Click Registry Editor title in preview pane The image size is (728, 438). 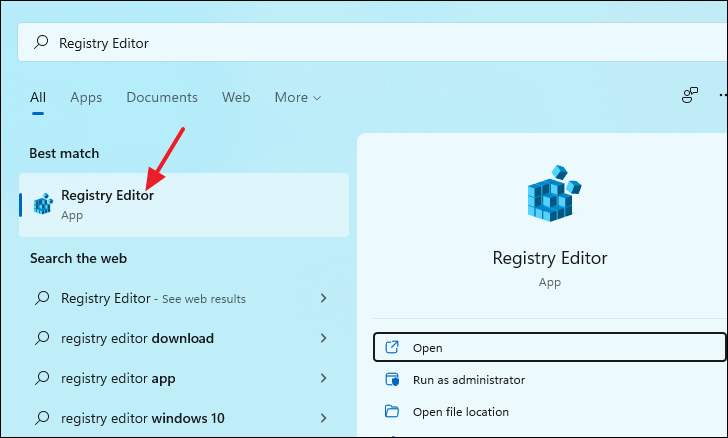[550, 258]
